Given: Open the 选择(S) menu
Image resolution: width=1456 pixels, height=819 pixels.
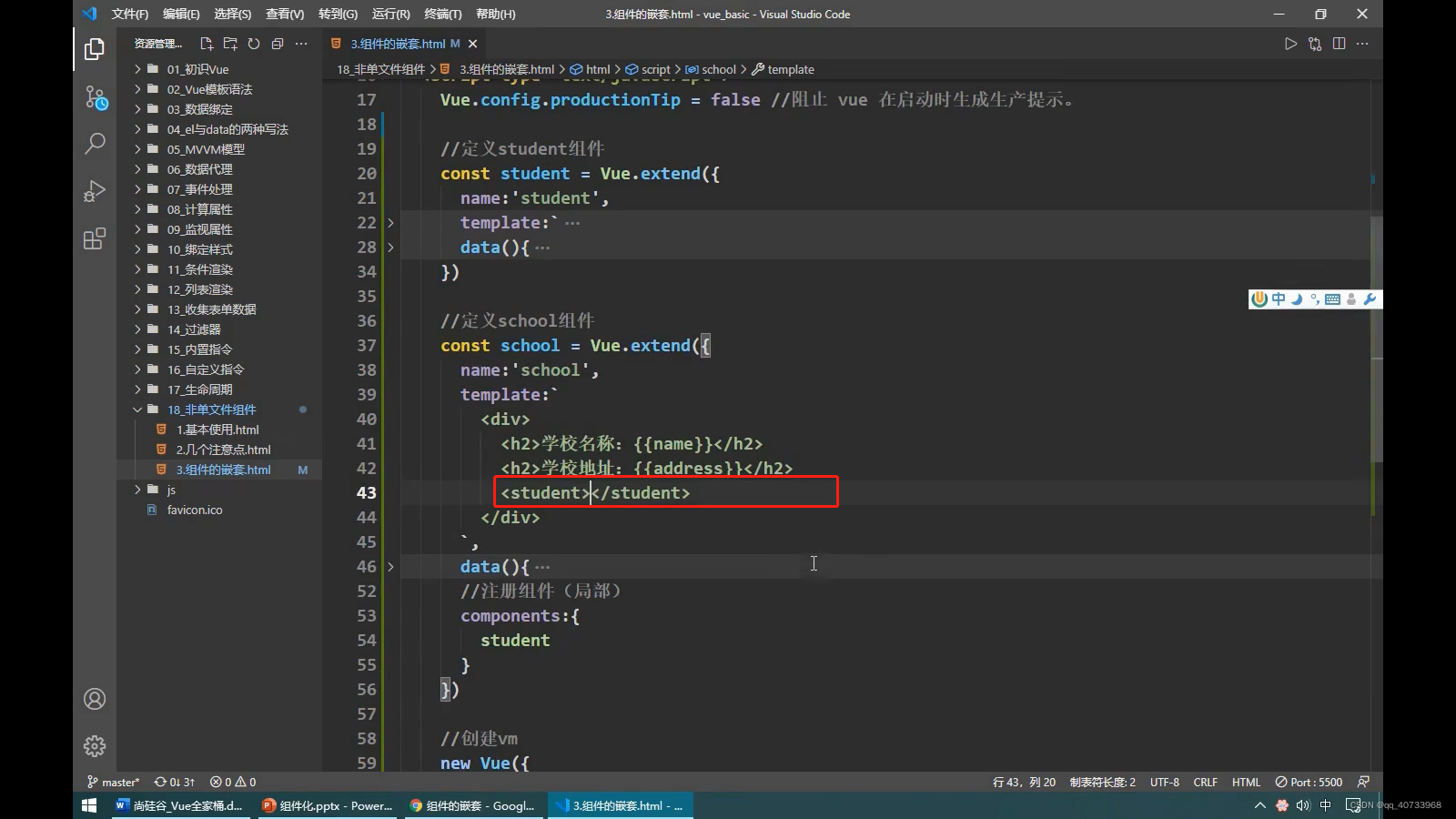Looking at the screenshot, I should (x=233, y=14).
